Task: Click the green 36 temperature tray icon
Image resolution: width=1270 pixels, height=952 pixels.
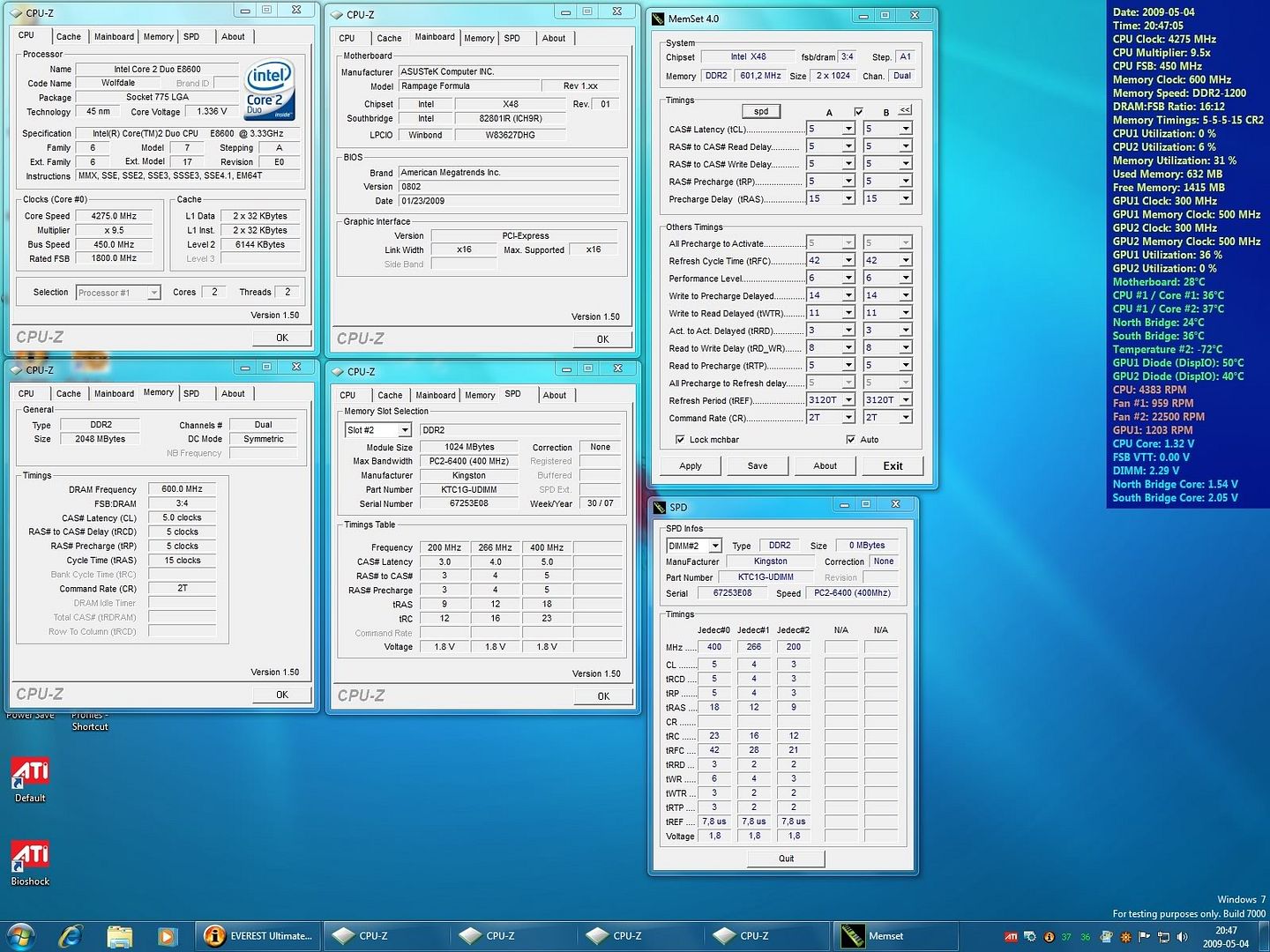Action: tap(1086, 937)
